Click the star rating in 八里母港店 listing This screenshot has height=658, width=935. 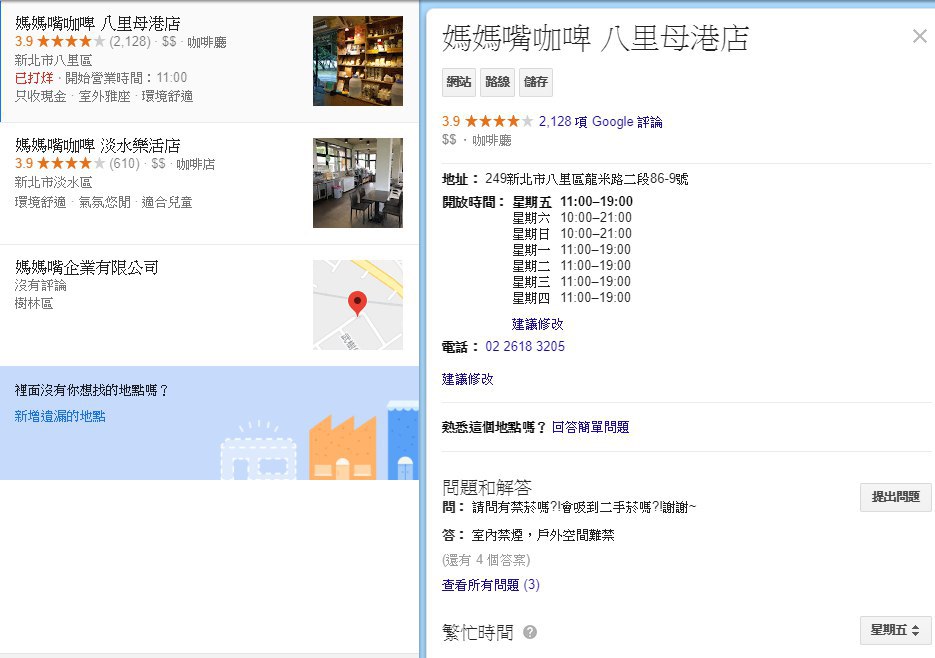tap(71, 42)
